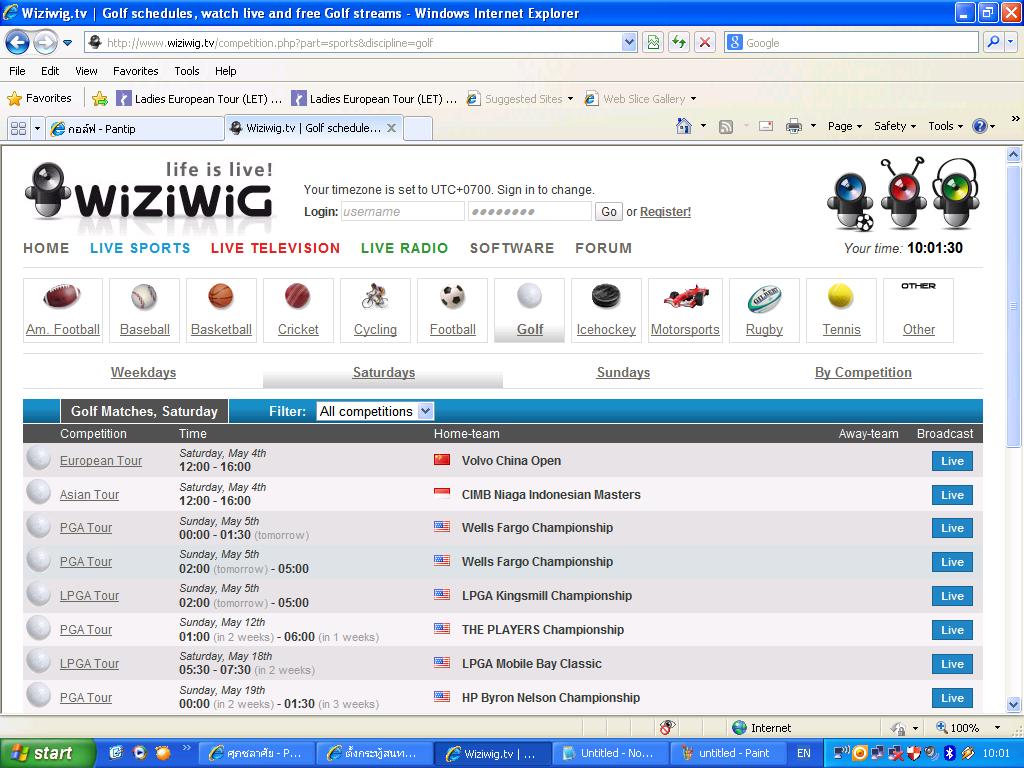This screenshot has width=1024, height=768.
Task: Open the Home page icon in command bar
Action: (684, 126)
